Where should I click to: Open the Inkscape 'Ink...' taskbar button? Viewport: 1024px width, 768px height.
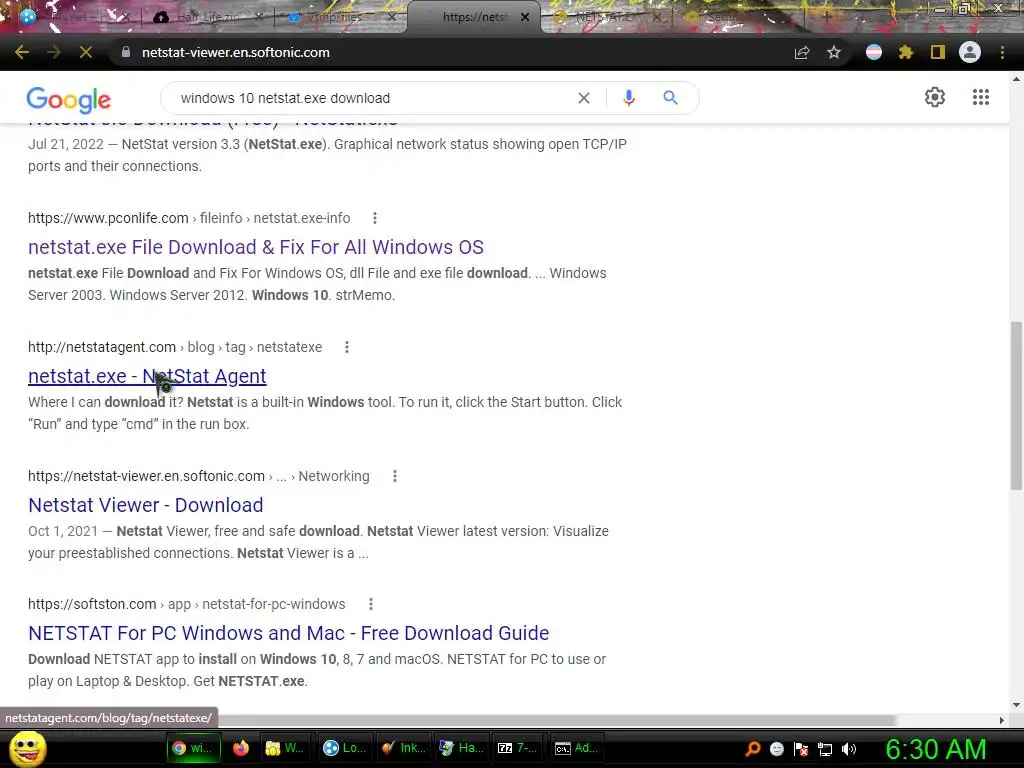click(x=403, y=748)
